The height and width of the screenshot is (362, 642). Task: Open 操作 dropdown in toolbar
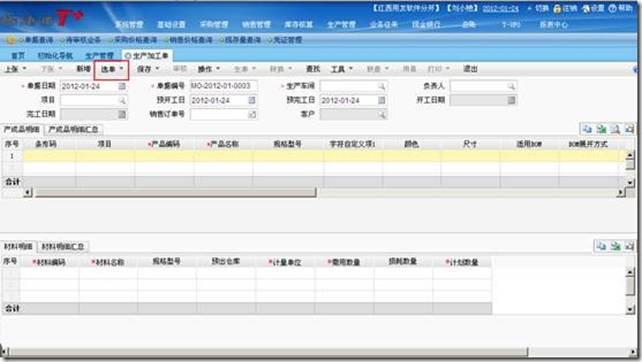(x=209, y=69)
